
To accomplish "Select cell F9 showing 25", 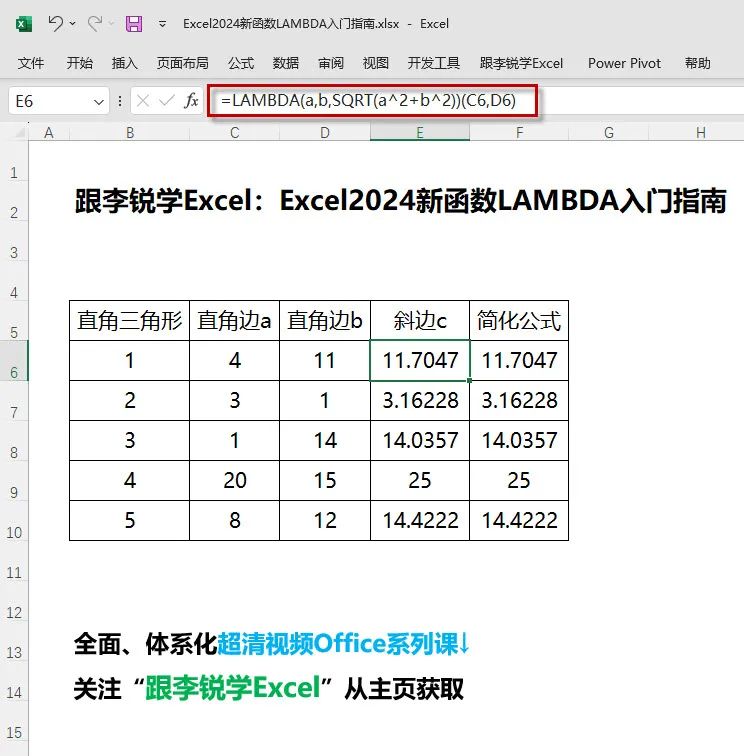I will (x=519, y=481).
